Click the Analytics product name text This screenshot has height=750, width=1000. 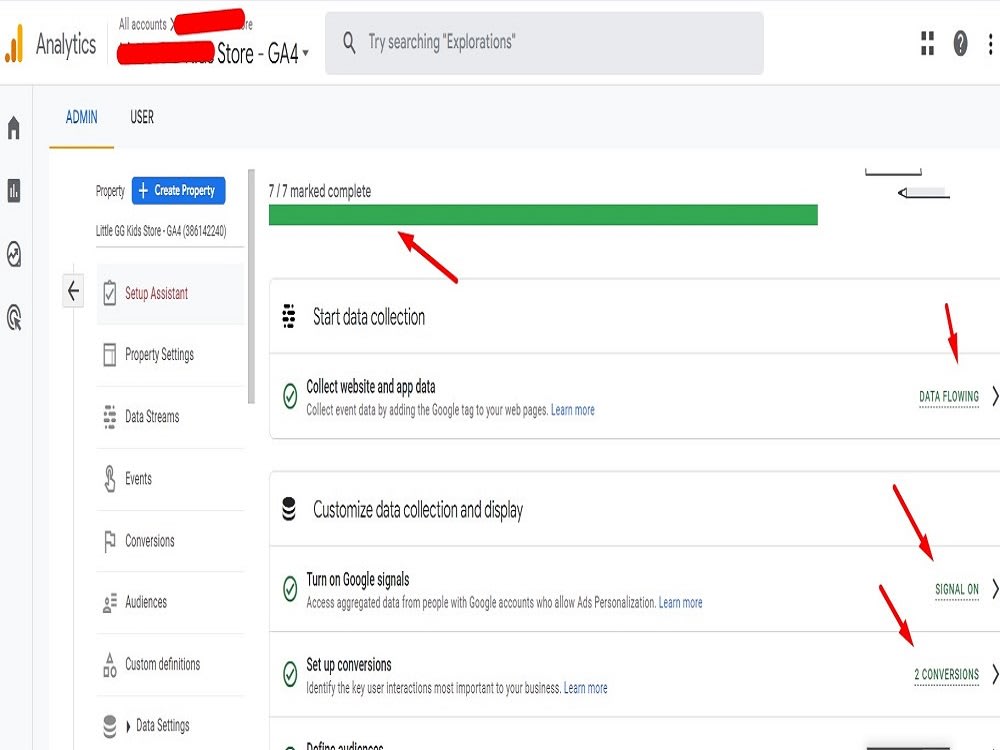point(66,45)
